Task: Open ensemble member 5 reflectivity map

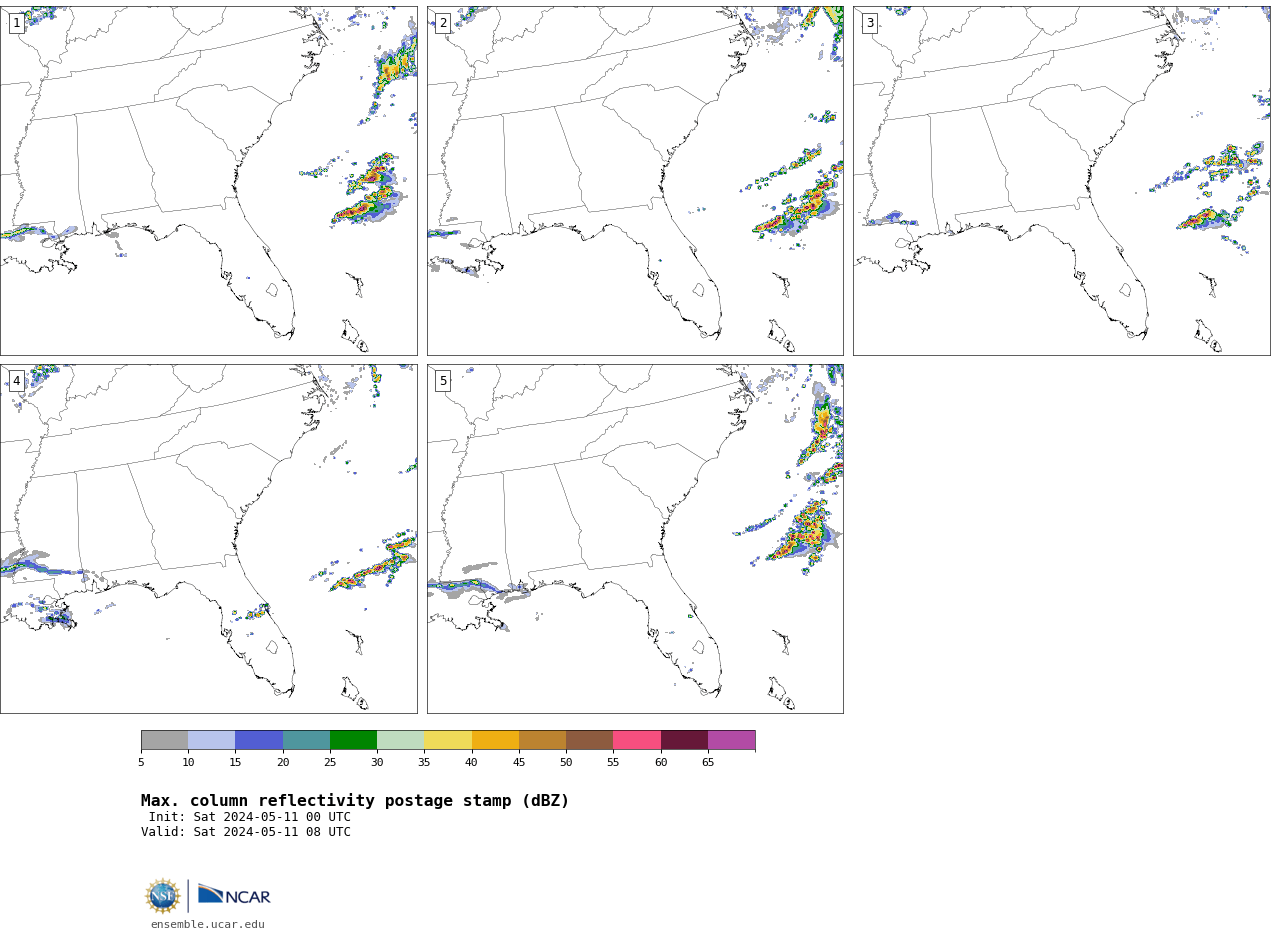Action: point(635,539)
